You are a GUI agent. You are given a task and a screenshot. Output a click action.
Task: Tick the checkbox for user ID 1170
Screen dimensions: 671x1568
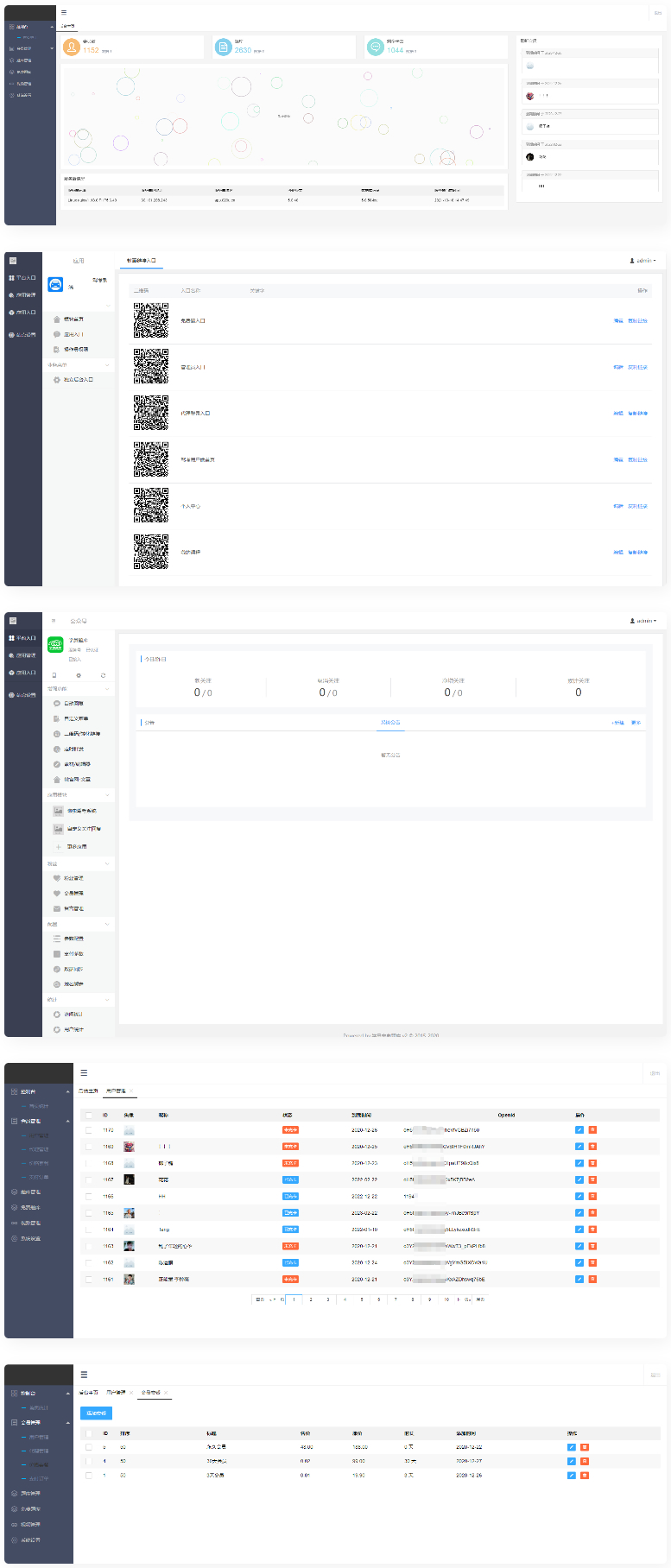click(89, 1129)
